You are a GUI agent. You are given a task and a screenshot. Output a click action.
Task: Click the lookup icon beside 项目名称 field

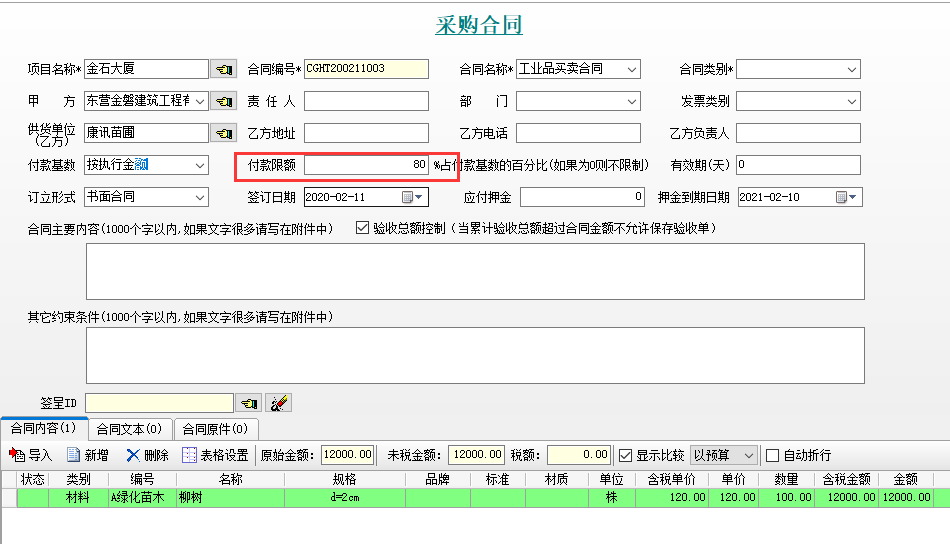[x=223, y=69]
